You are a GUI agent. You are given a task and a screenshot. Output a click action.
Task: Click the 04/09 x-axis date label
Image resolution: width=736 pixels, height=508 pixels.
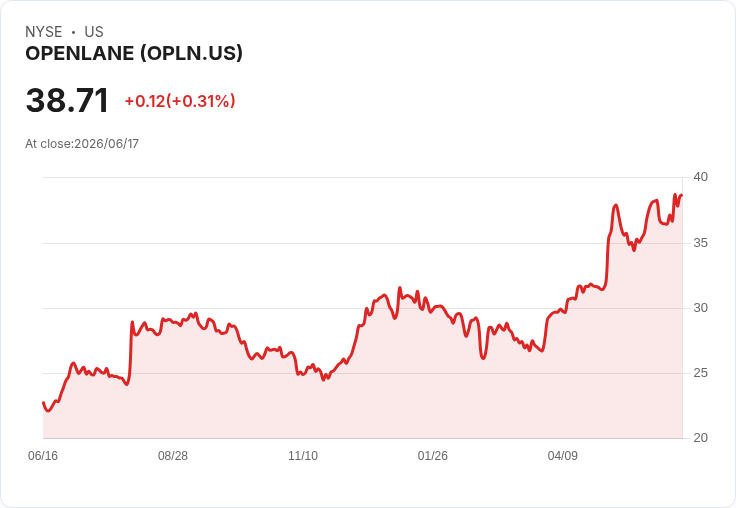point(562,455)
